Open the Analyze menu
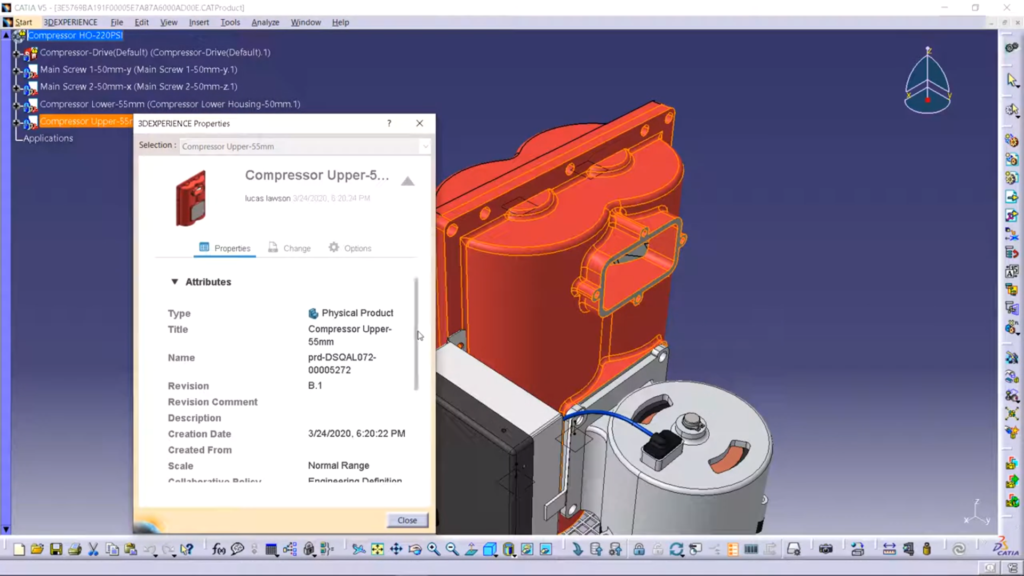 [x=265, y=22]
